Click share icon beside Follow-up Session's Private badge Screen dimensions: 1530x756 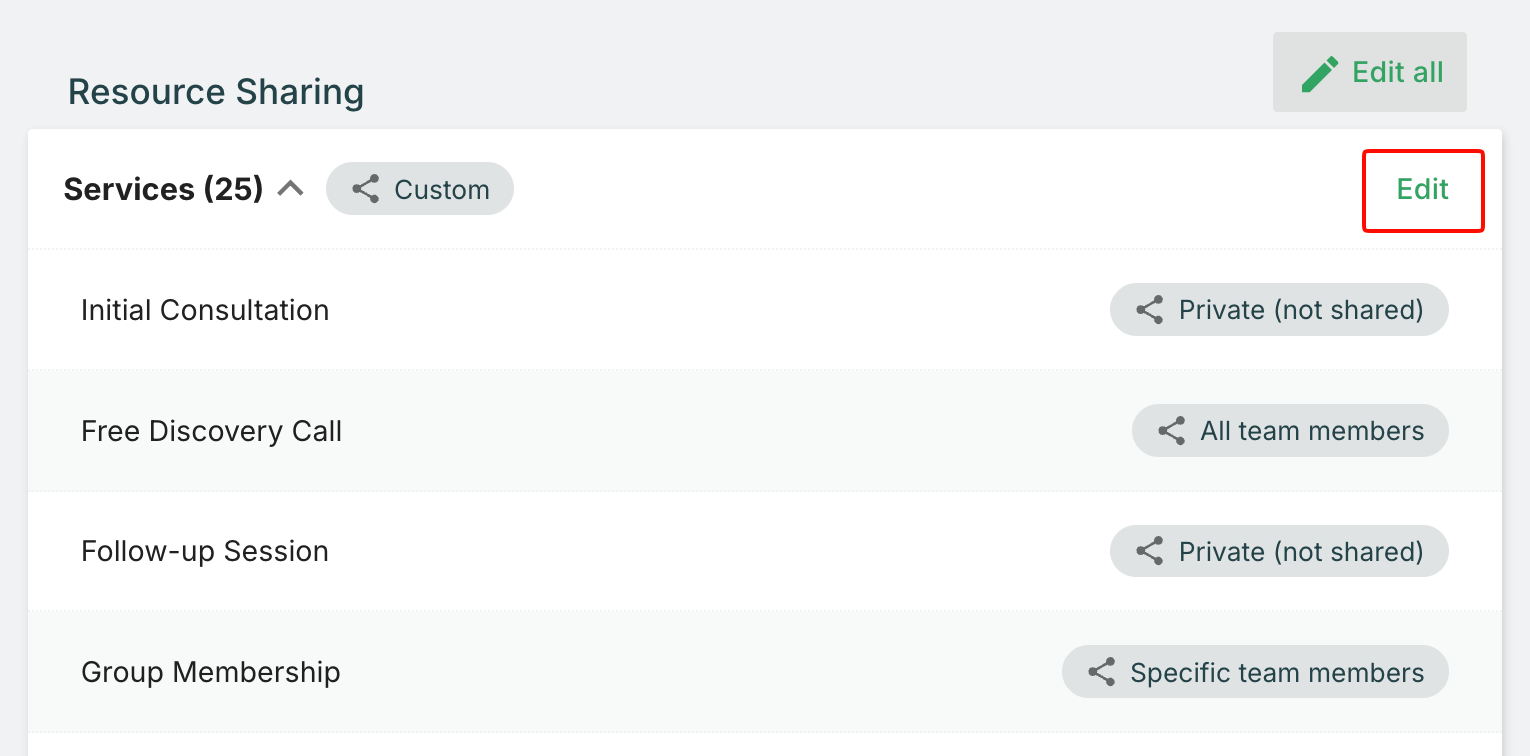(x=1150, y=551)
